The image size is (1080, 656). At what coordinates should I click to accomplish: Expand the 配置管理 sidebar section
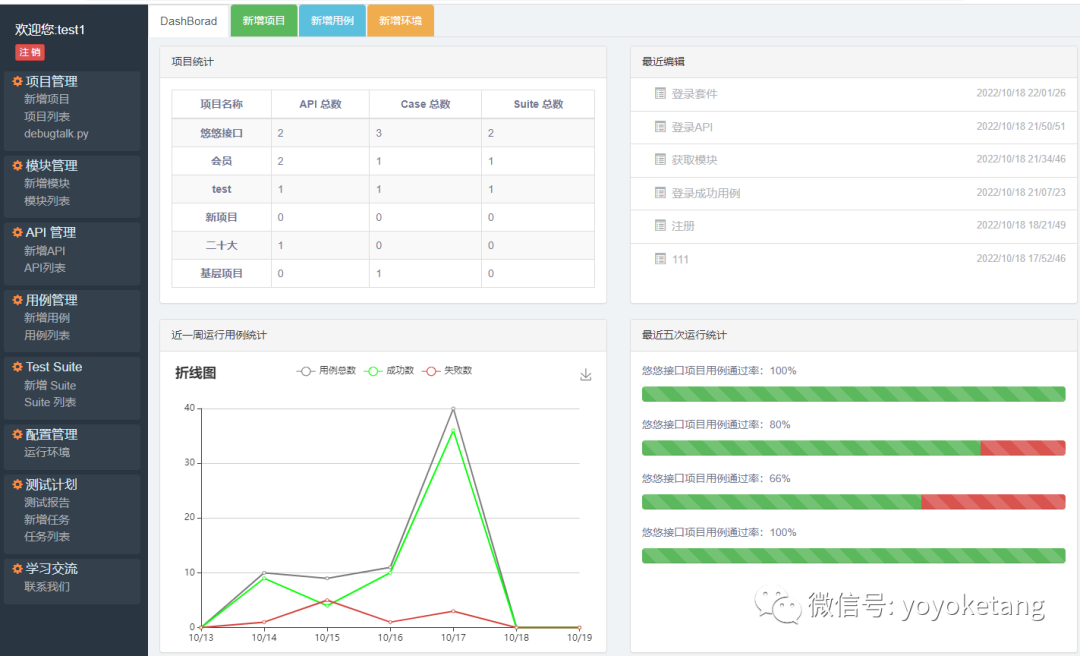(51, 434)
